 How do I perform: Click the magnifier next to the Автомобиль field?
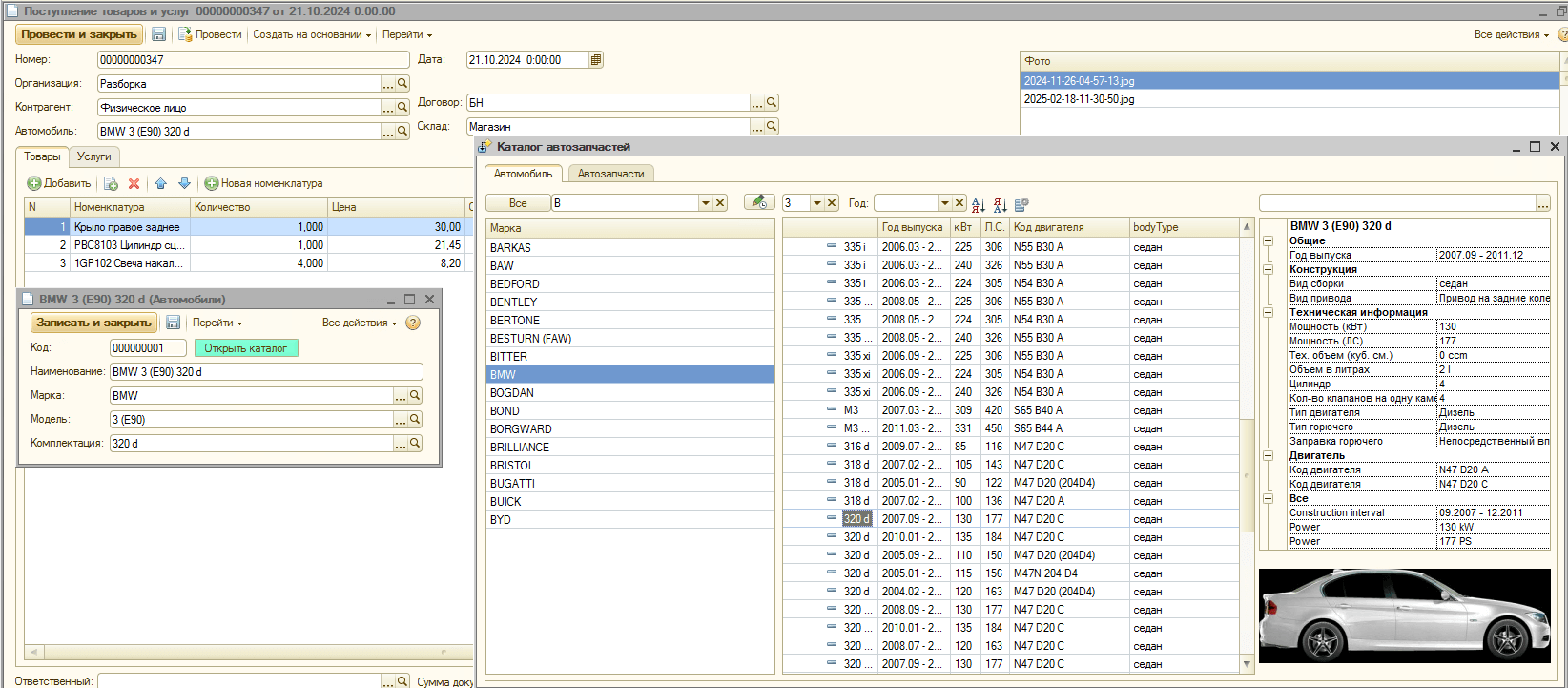pyautogui.click(x=402, y=132)
